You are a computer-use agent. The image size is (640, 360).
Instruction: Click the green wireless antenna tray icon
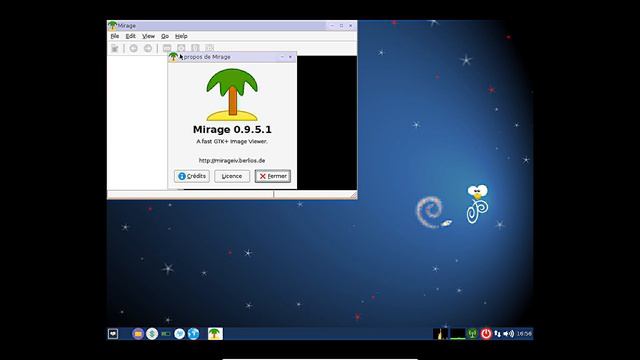(x=472, y=334)
